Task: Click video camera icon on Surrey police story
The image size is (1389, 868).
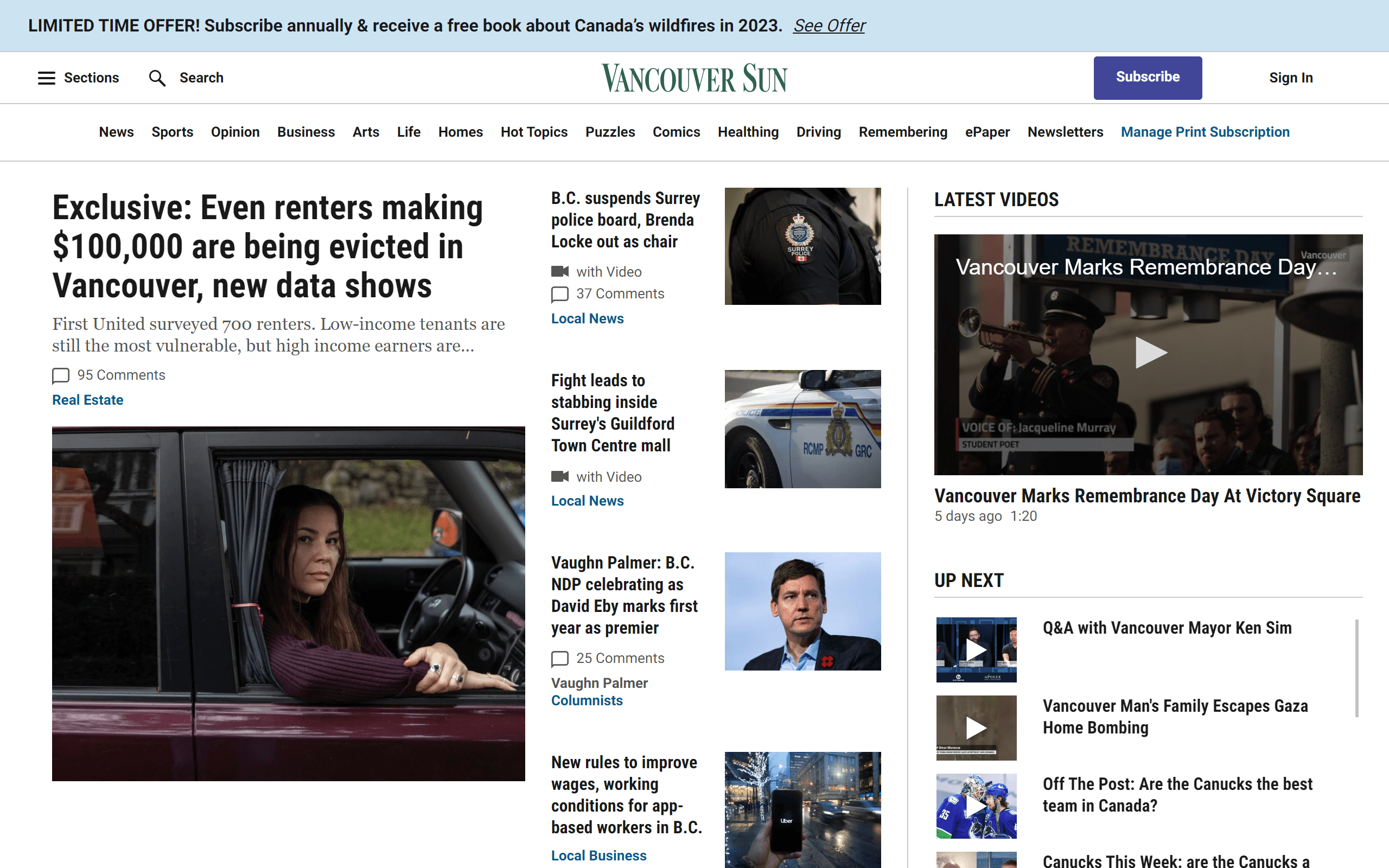Action: point(559,271)
